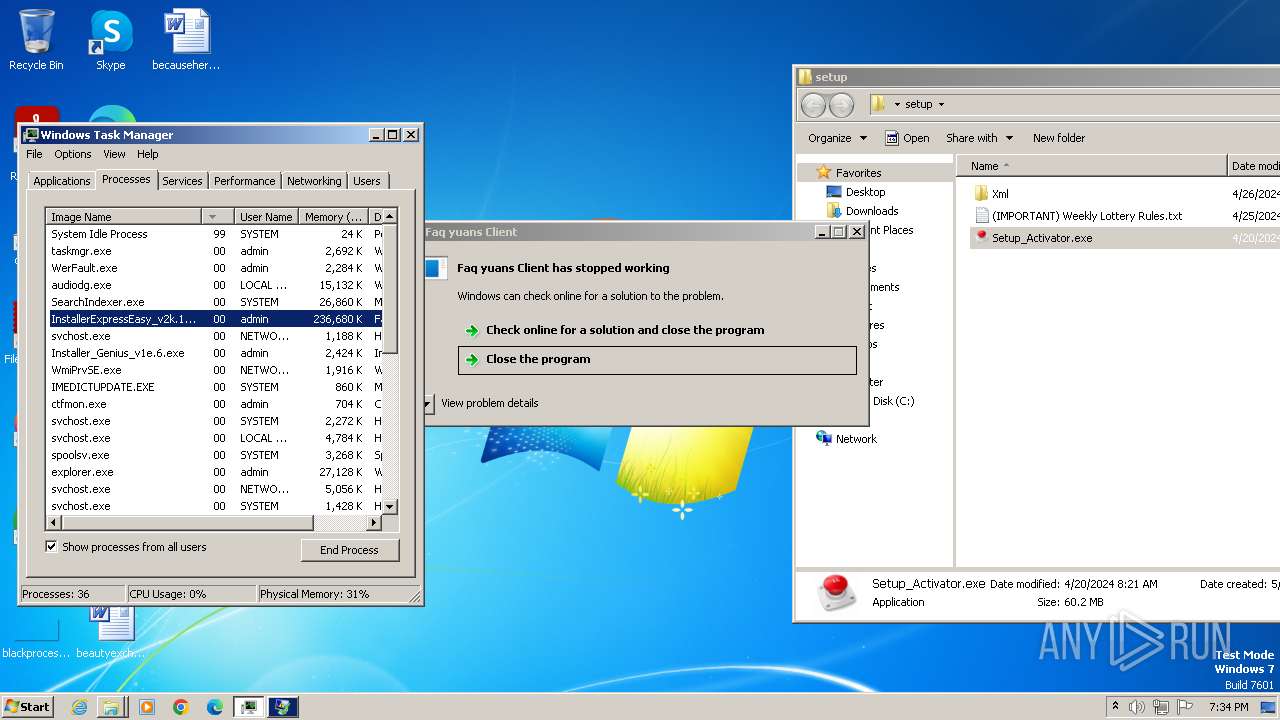Select Downloads in Favorites list
The width and height of the screenshot is (1280, 720).
coord(872,211)
